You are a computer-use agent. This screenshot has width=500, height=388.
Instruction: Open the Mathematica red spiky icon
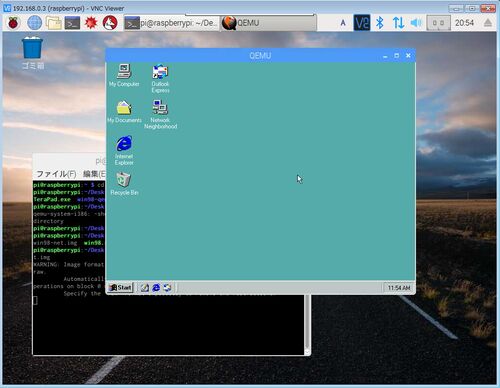[x=91, y=23]
